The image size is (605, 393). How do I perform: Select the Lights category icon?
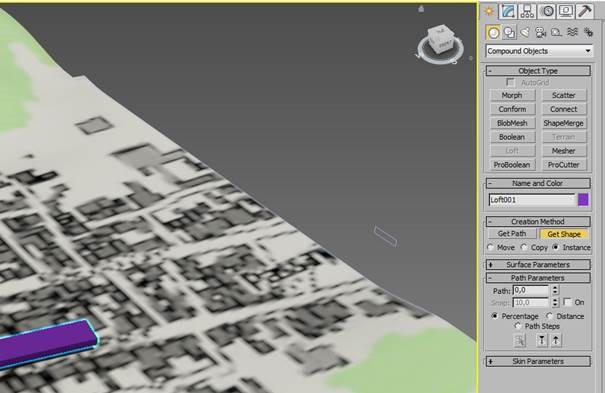pyautogui.click(x=525, y=33)
